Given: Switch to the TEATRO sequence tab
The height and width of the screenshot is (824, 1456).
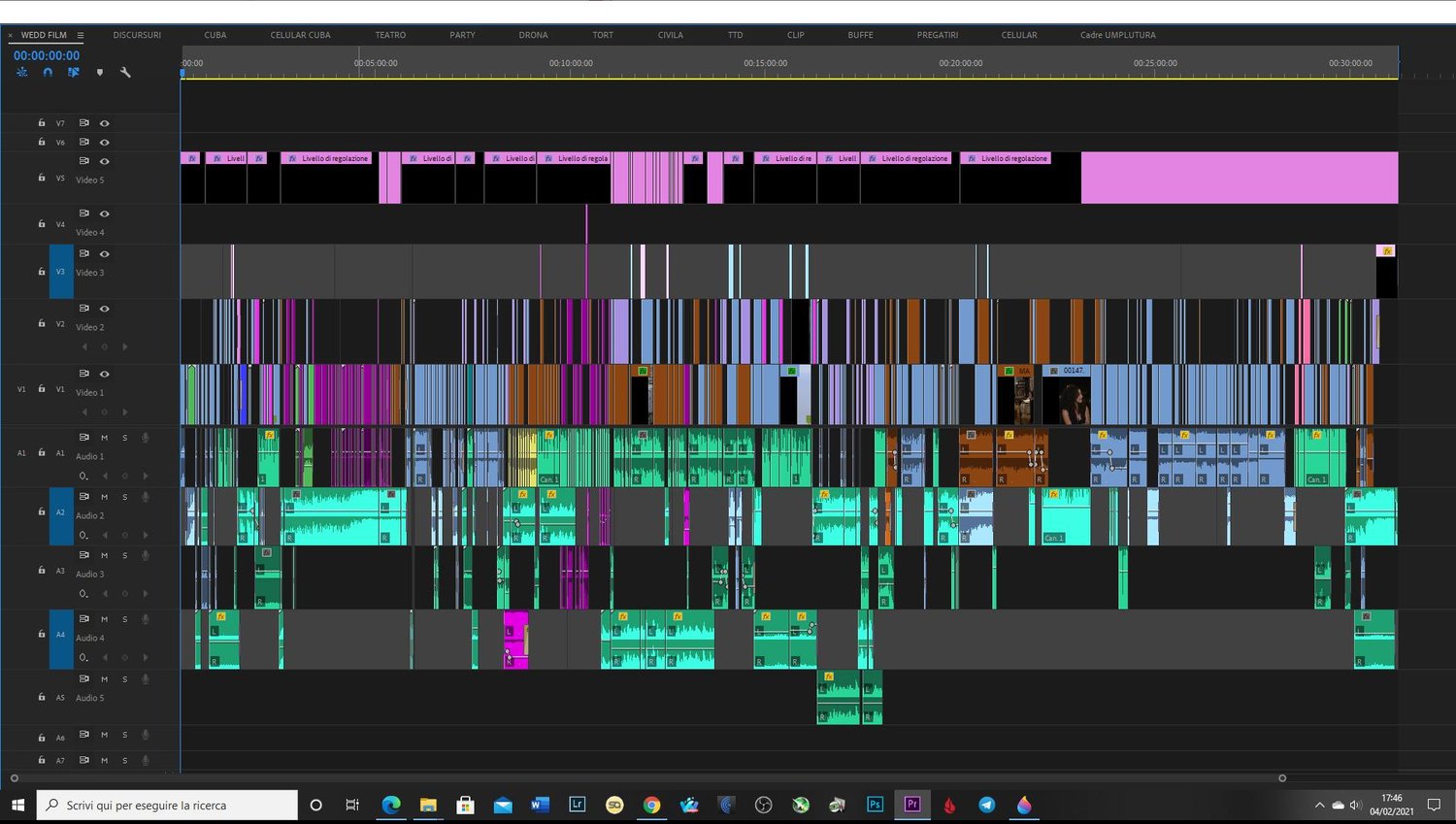Looking at the screenshot, I should [x=390, y=35].
